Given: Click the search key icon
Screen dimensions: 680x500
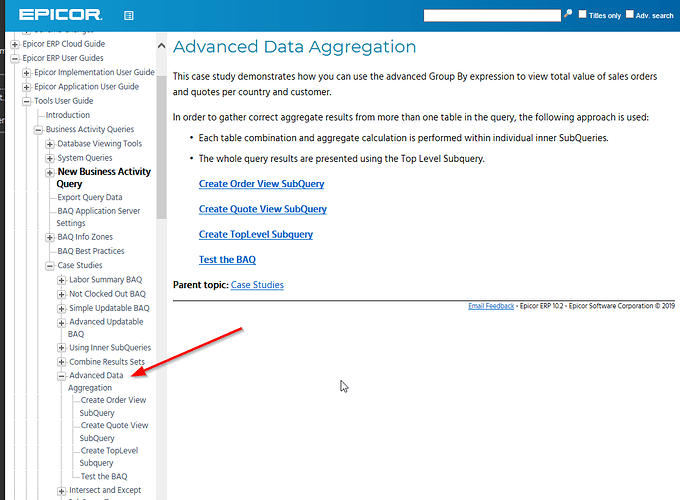Looking at the screenshot, I should 568,14.
